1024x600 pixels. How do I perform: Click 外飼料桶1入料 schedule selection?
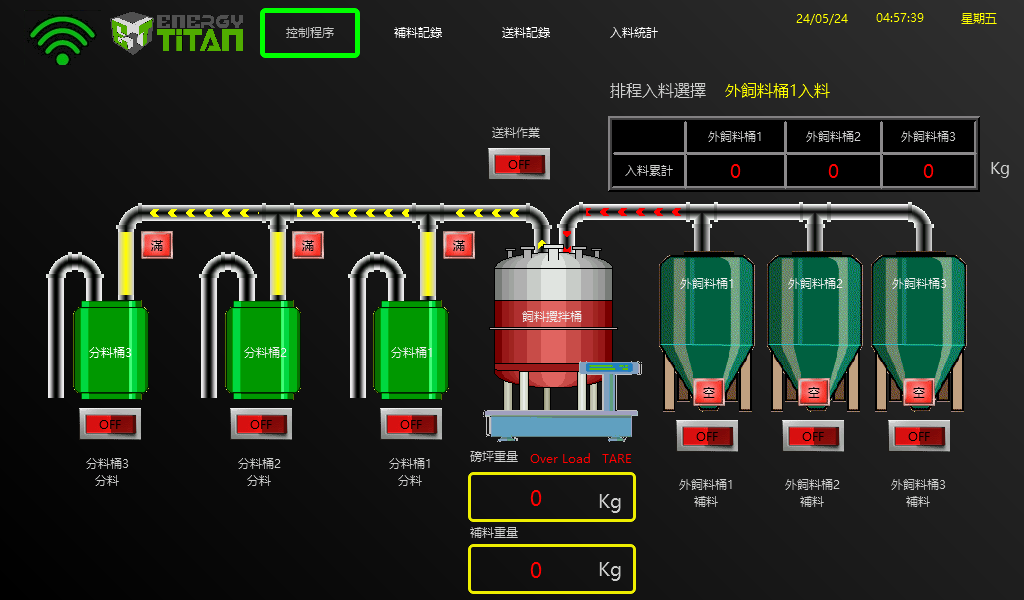tap(777, 91)
